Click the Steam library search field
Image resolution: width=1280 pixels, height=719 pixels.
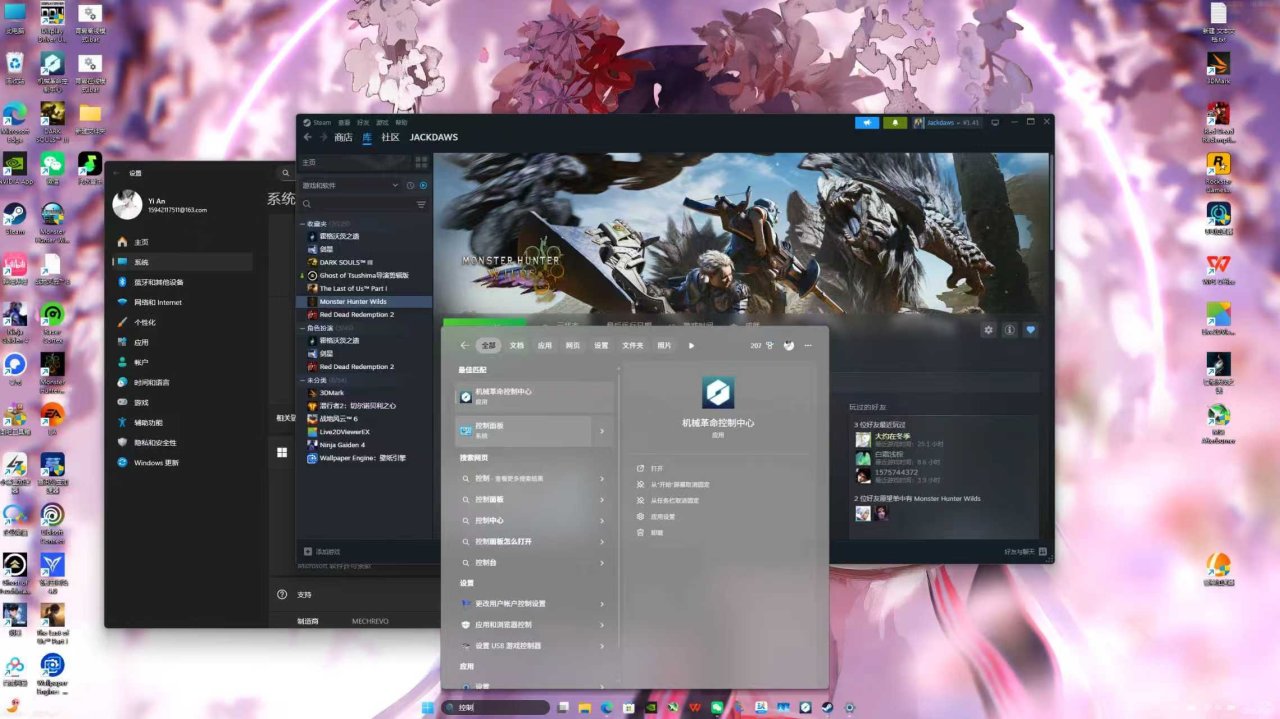tap(356, 204)
